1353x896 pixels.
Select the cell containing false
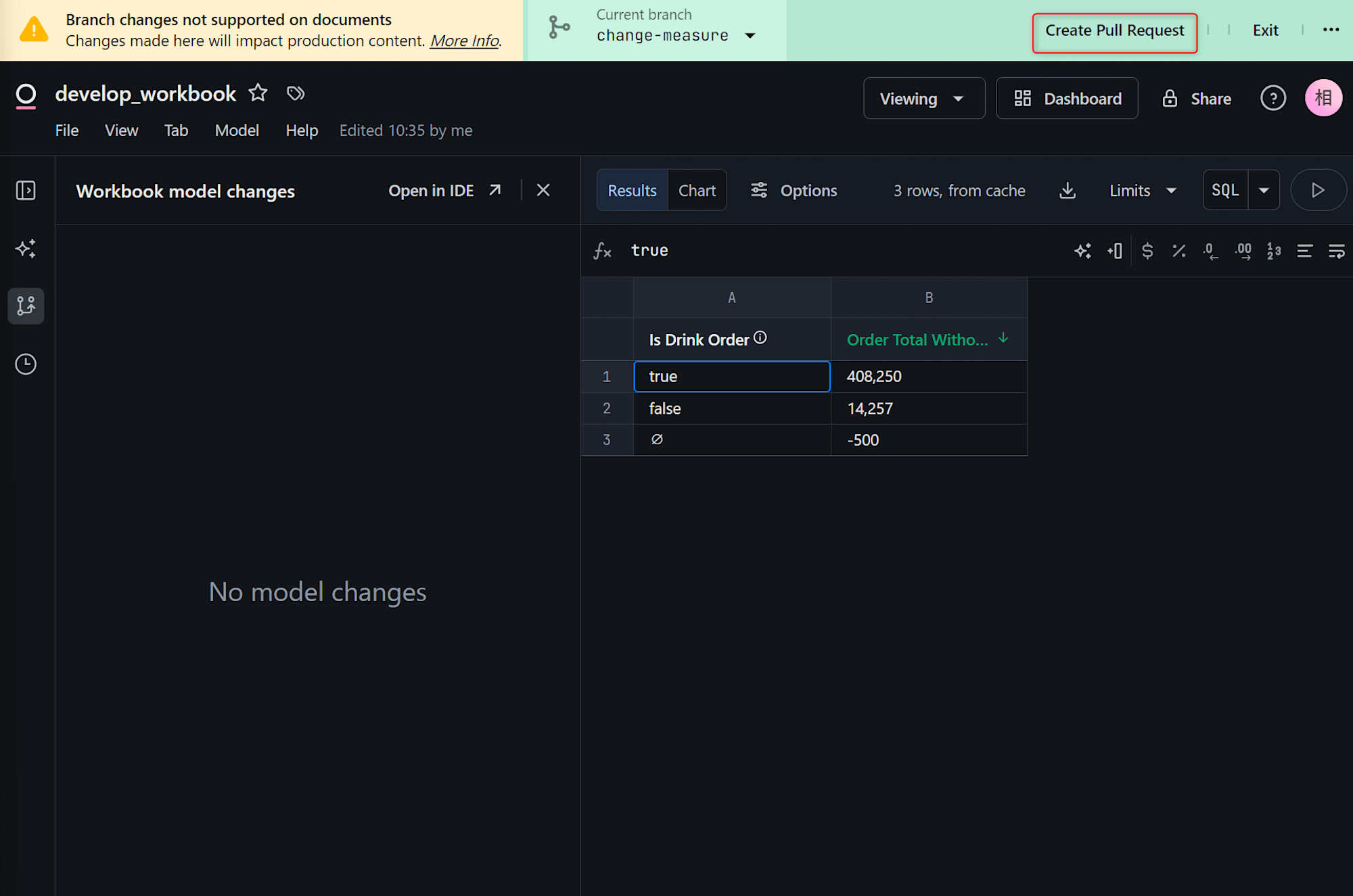[x=732, y=408]
